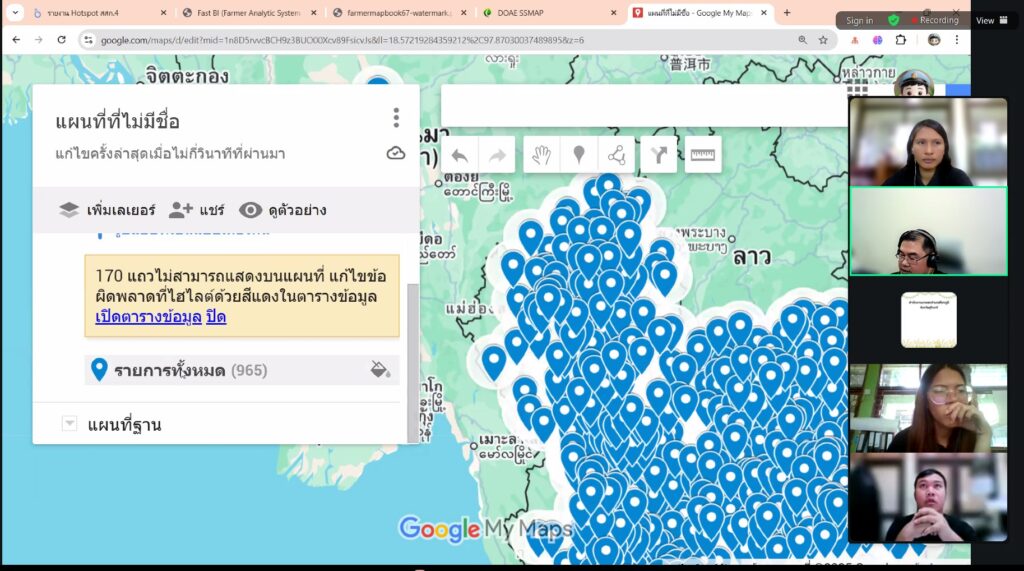Image resolution: width=1024 pixels, height=571 pixels.
Task: Click ดูตัวอย่าง preview eye button
Action: (x=282, y=210)
